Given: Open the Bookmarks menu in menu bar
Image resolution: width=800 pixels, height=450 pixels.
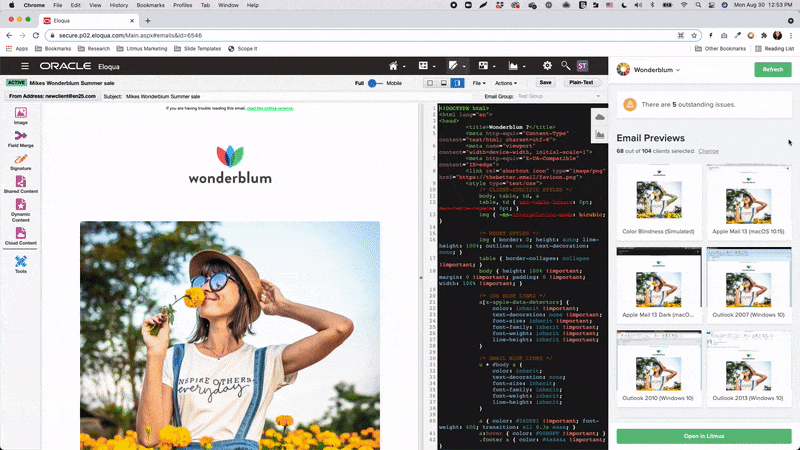Looking at the screenshot, I should (x=151, y=5).
